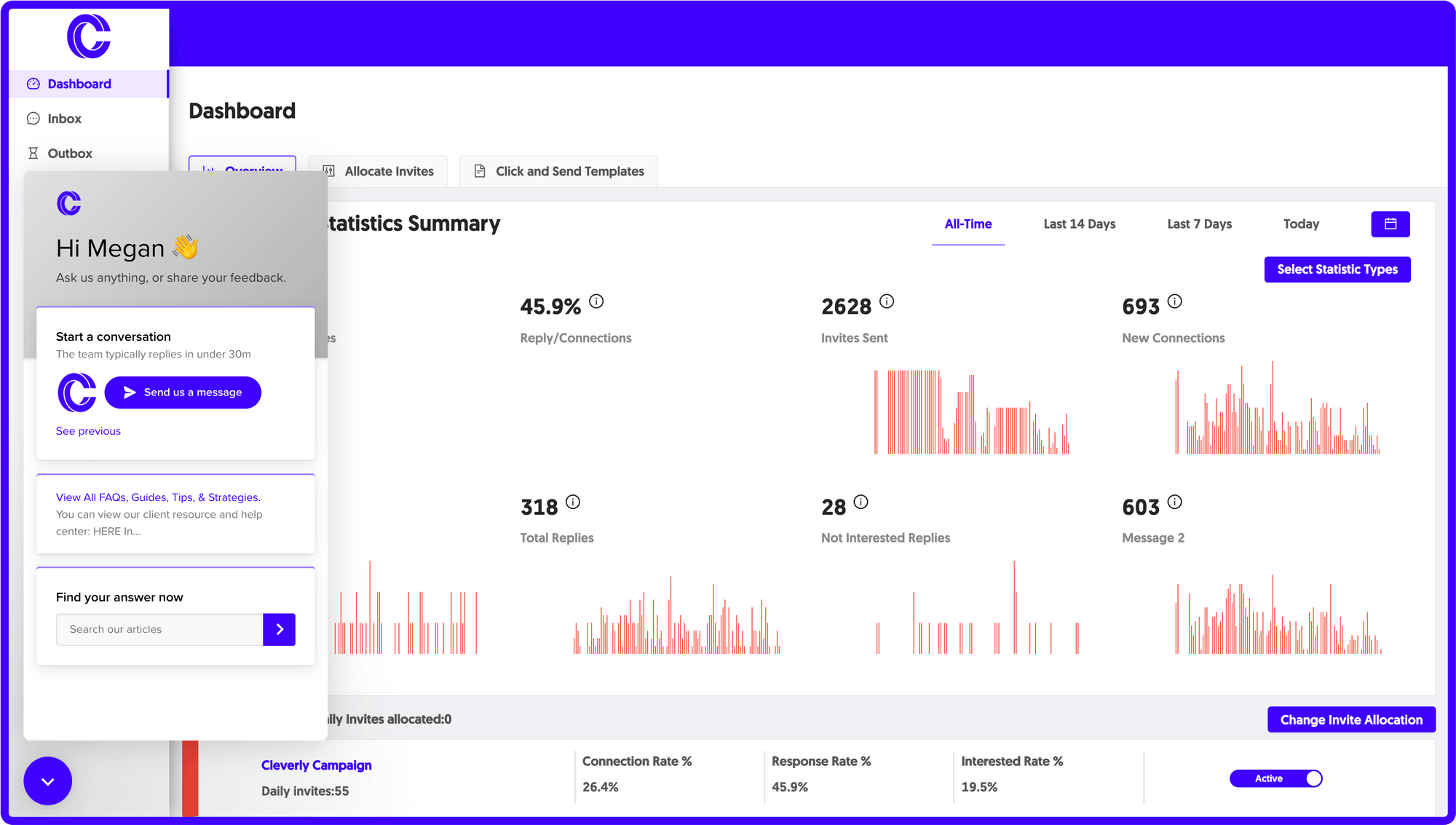Click the info icon beside New Connections
The height and width of the screenshot is (825, 1456).
tap(1176, 301)
